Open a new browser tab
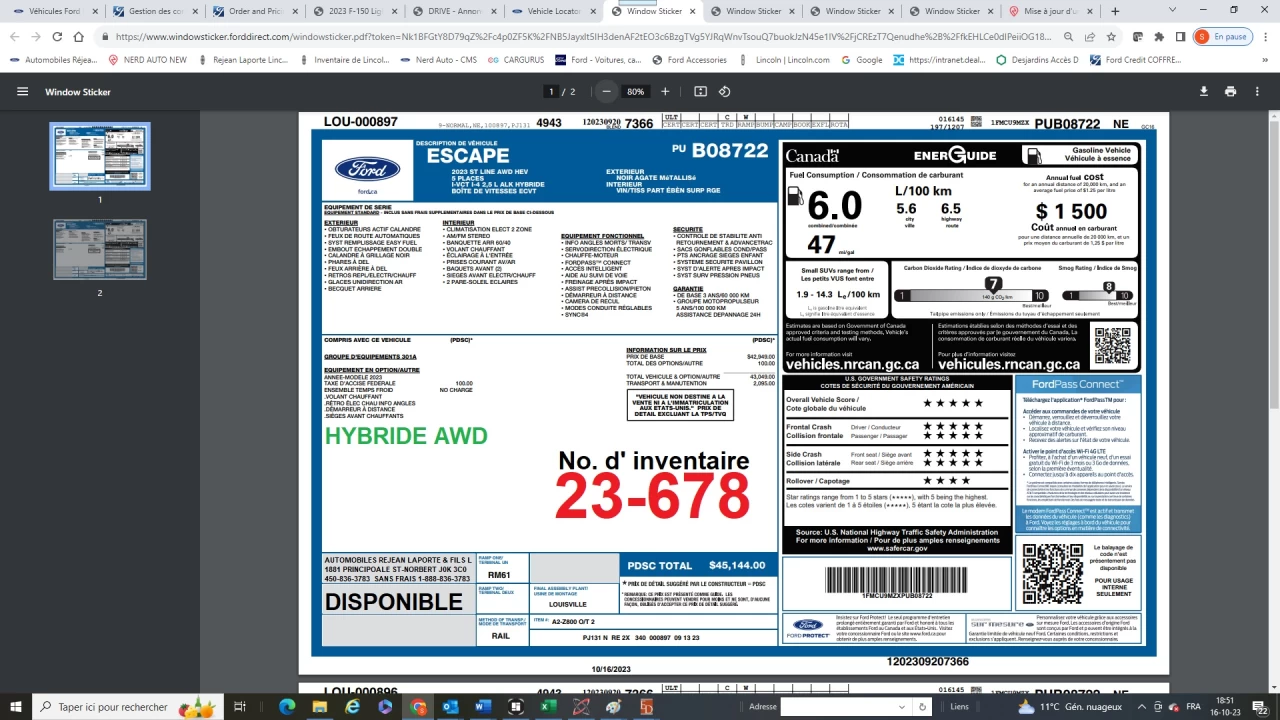The height and width of the screenshot is (720, 1280). point(1115,11)
